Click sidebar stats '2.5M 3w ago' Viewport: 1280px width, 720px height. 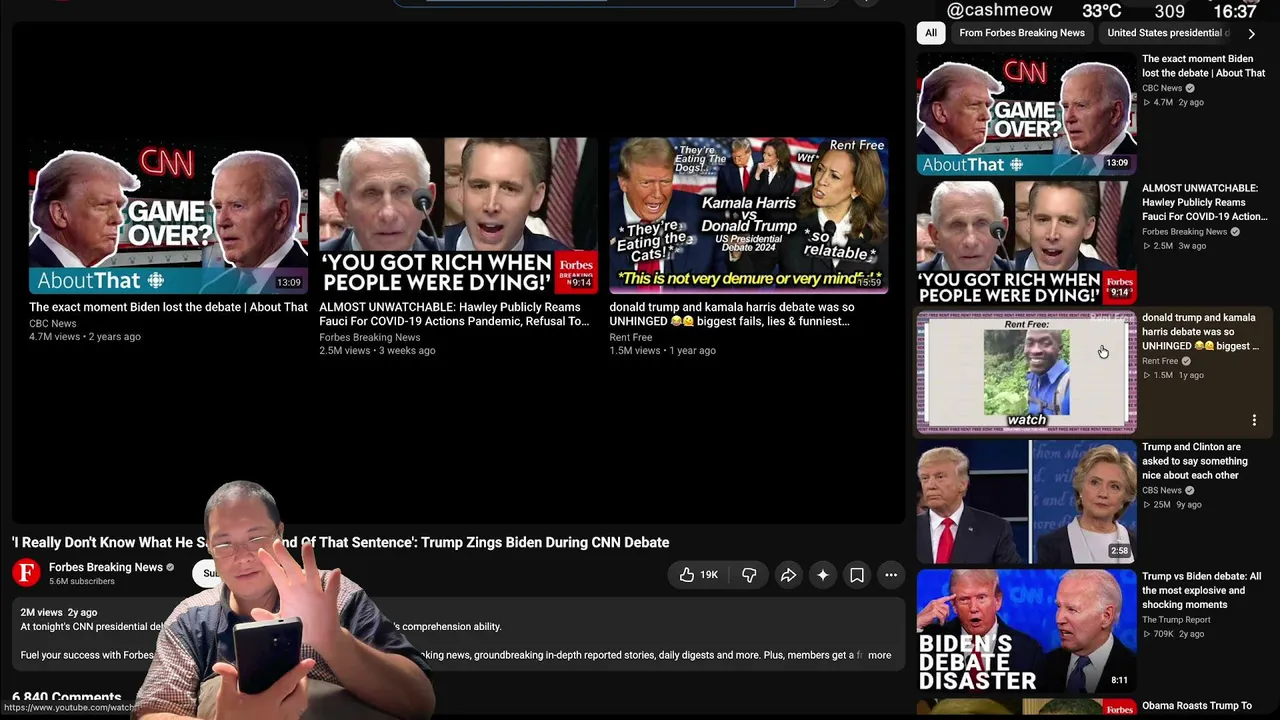click(x=1174, y=246)
